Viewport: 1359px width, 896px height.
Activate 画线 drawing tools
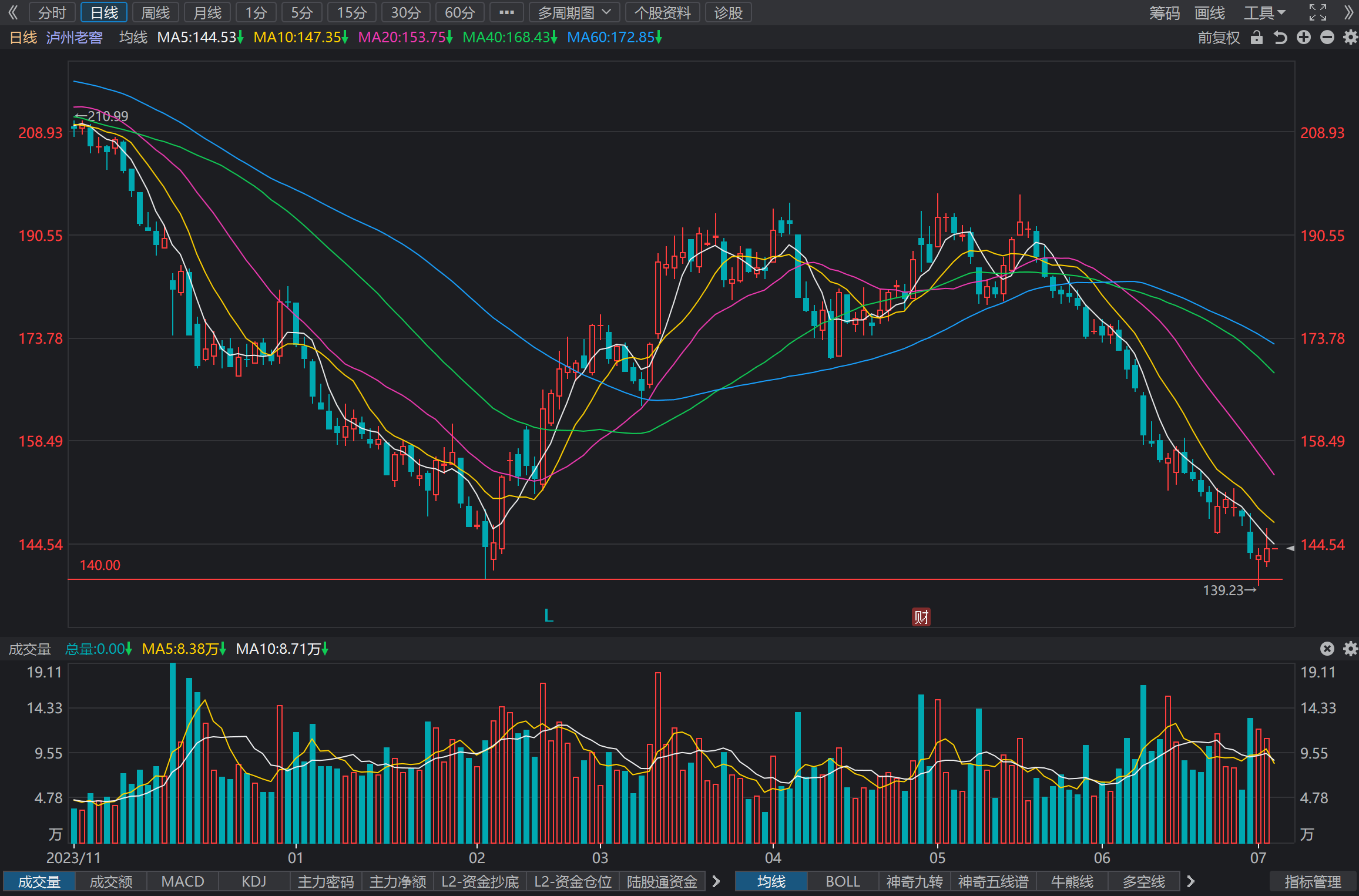[1210, 12]
